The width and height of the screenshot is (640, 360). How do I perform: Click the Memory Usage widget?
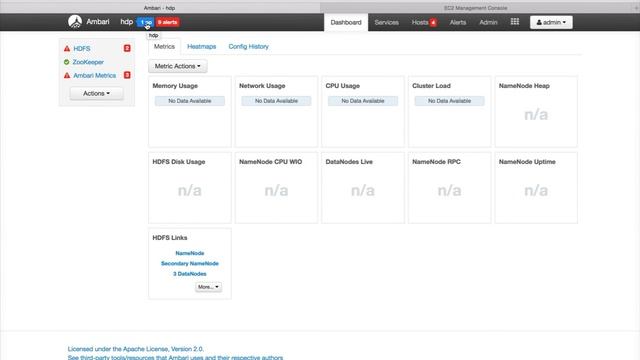tap(190, 112)
